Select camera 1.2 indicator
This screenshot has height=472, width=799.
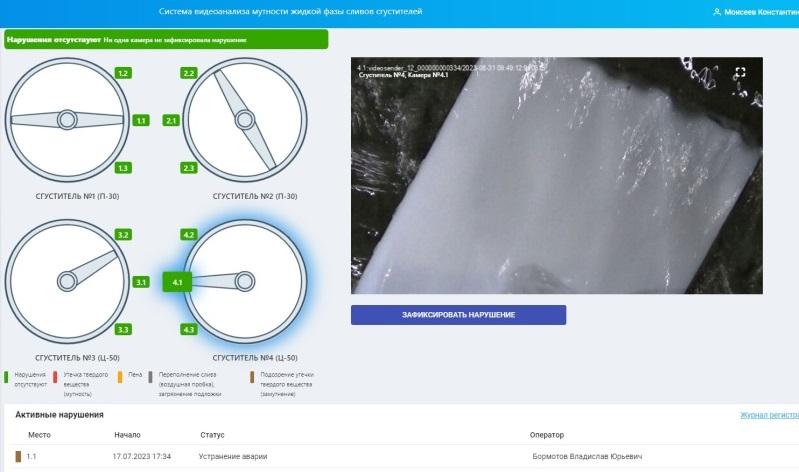[x=123, y=74]
